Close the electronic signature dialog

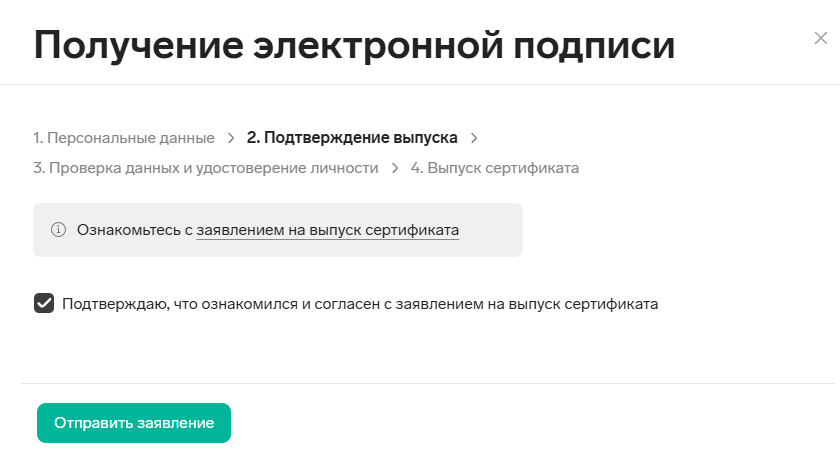click(820, 38)
